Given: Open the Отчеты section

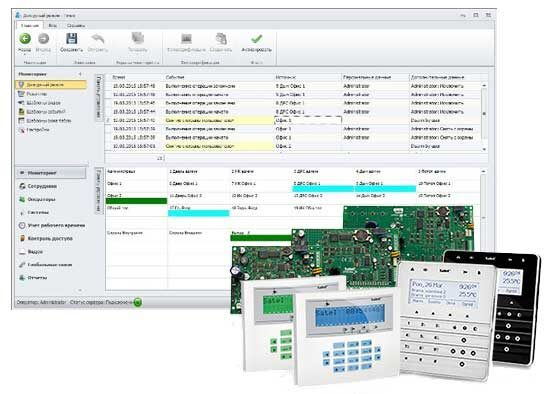Looking at the screenshot, I should click(x=33, y=278).
